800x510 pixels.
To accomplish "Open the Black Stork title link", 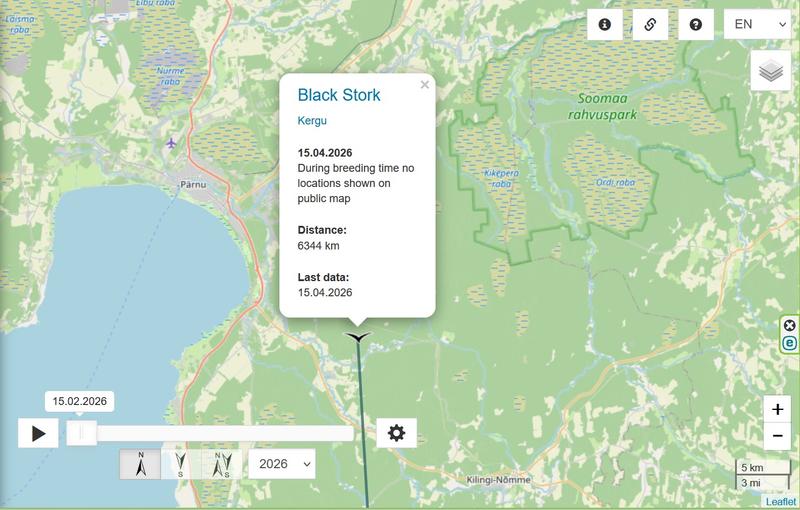I will click(339, 95).
